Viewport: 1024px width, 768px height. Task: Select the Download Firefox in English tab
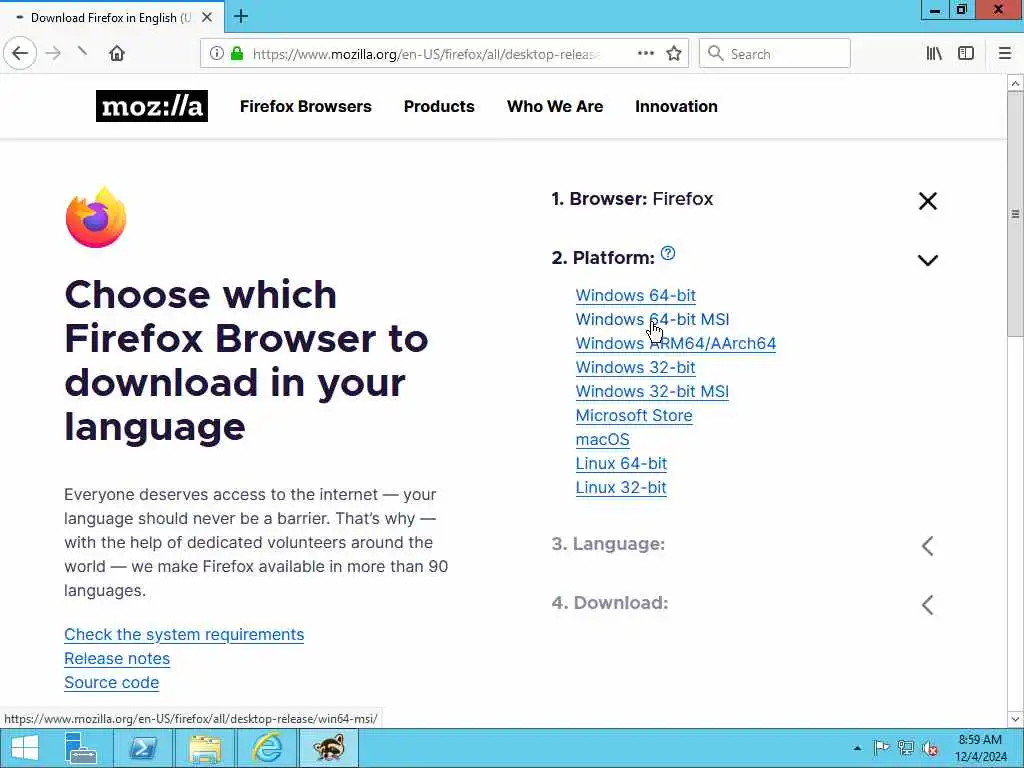(111, 18)
